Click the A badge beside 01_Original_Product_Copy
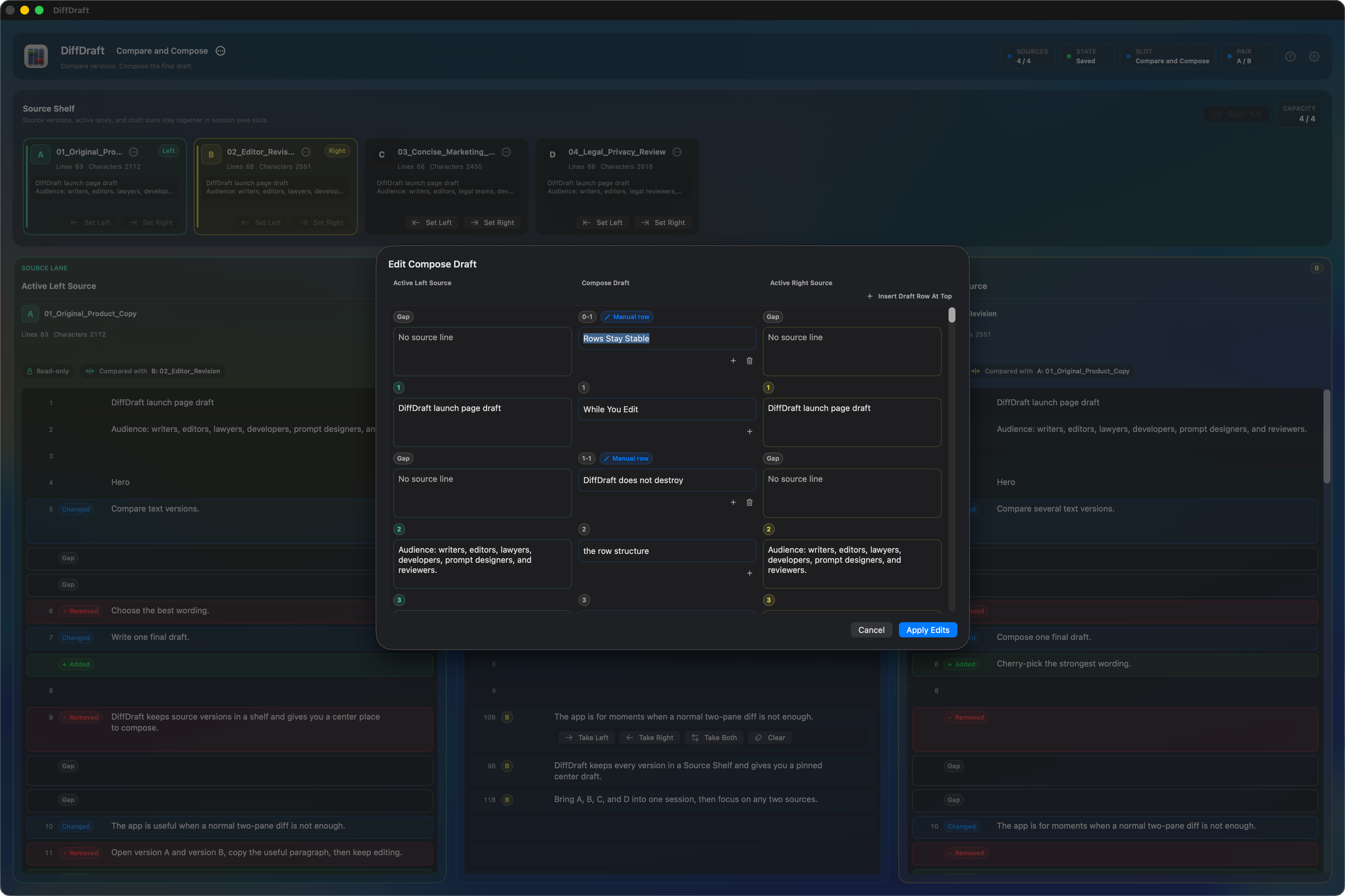1345x896 pixels. point(30,314)
